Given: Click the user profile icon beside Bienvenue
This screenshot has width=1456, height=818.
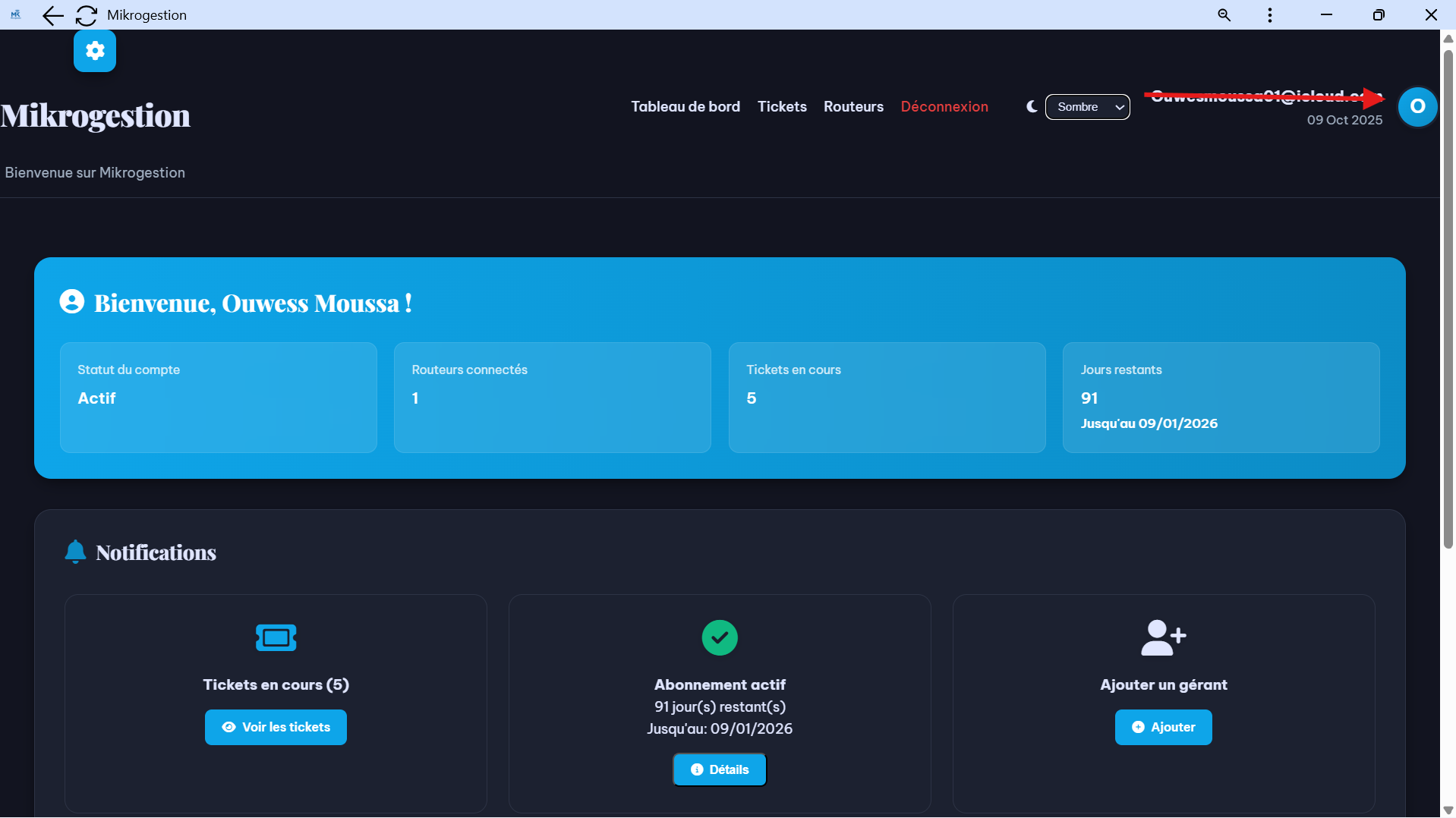Looking at the screenshot, I should pos(72,301).
